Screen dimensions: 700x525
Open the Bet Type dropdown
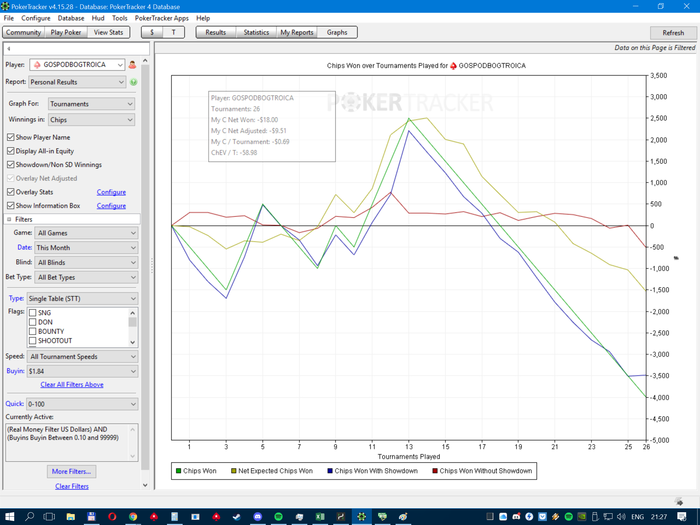click(x=86, y=277)
